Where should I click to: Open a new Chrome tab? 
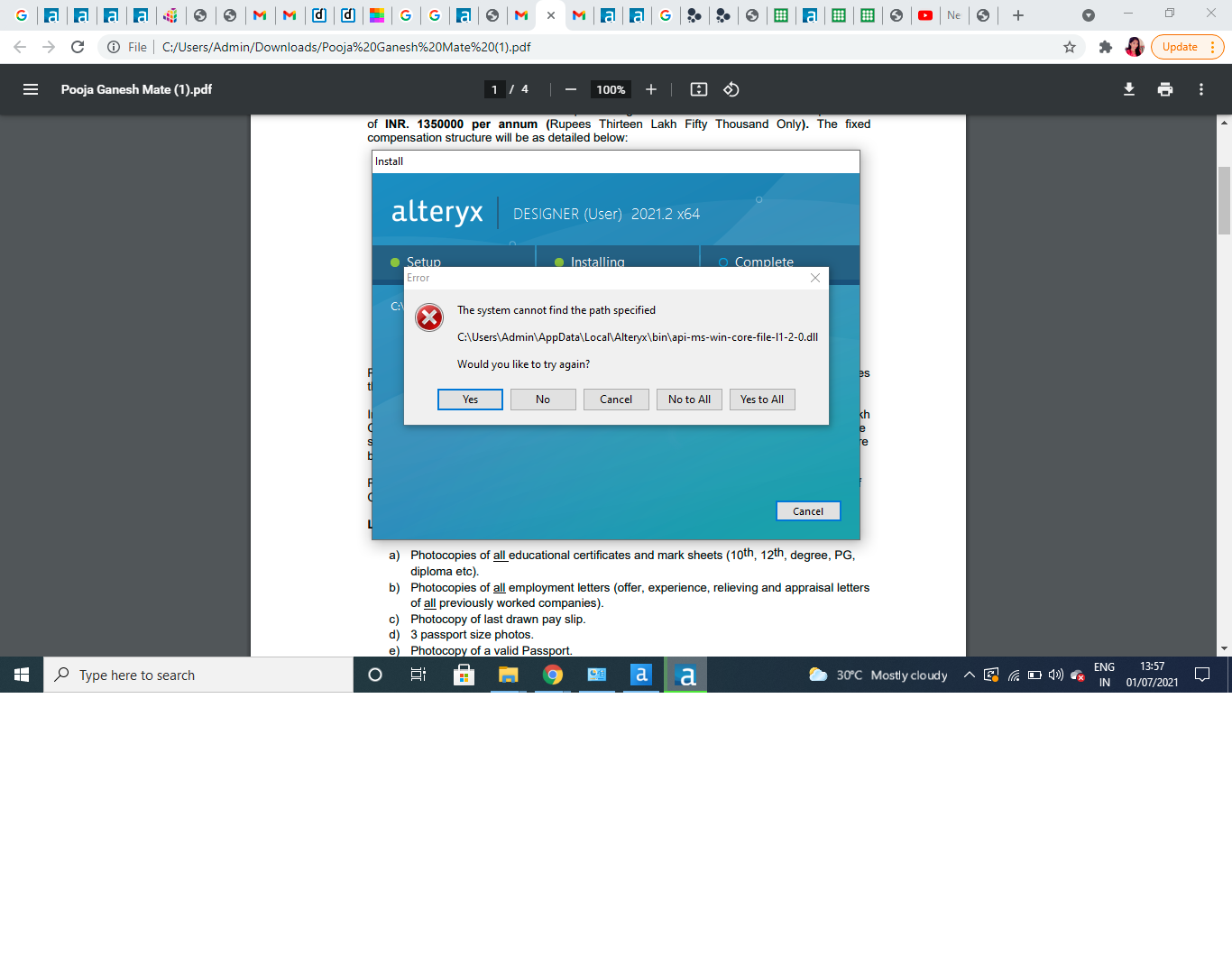click(1018, 15)
